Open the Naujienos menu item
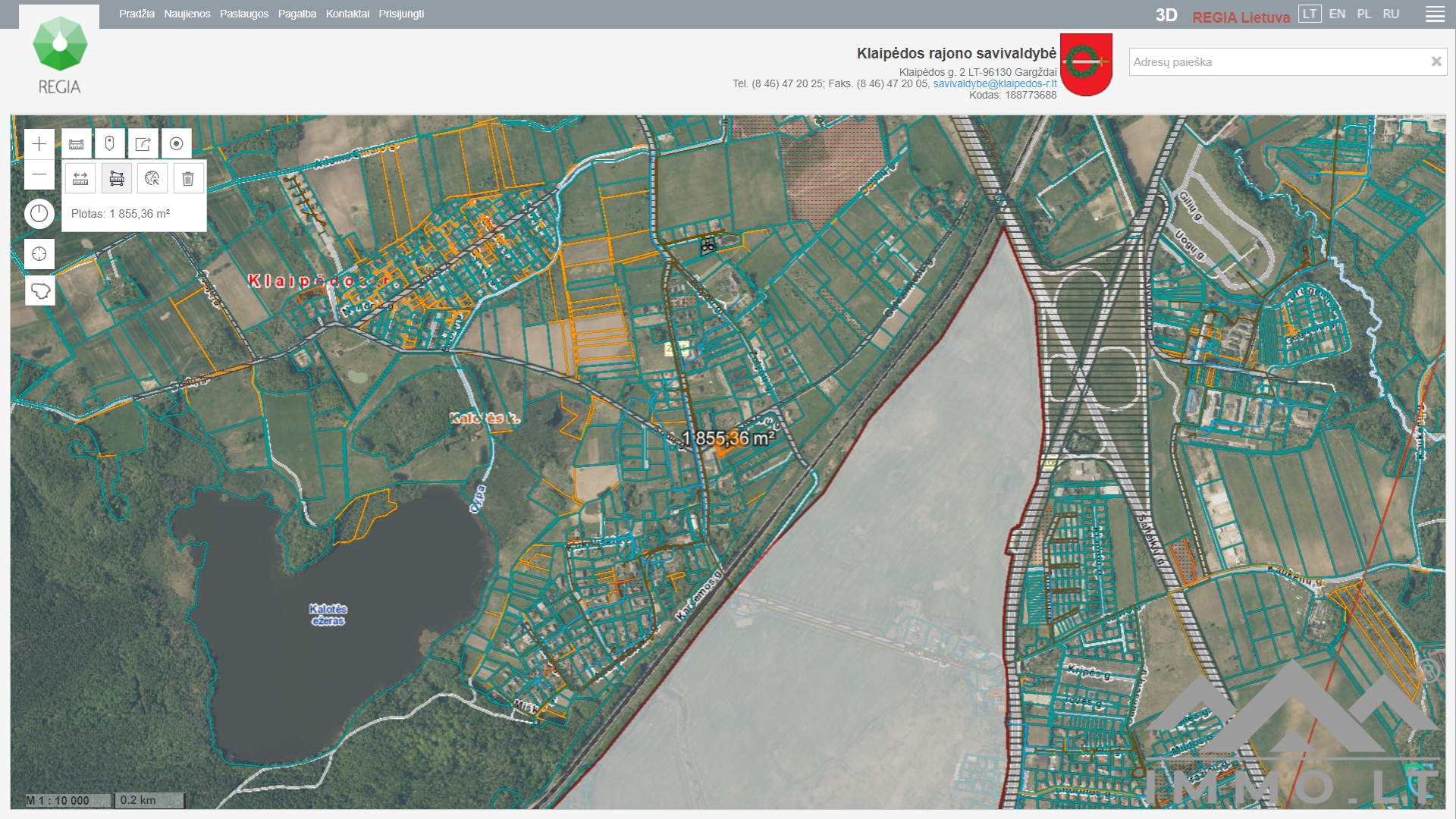Viewport: 1456px width, 819px height. [x=187, y=14]
